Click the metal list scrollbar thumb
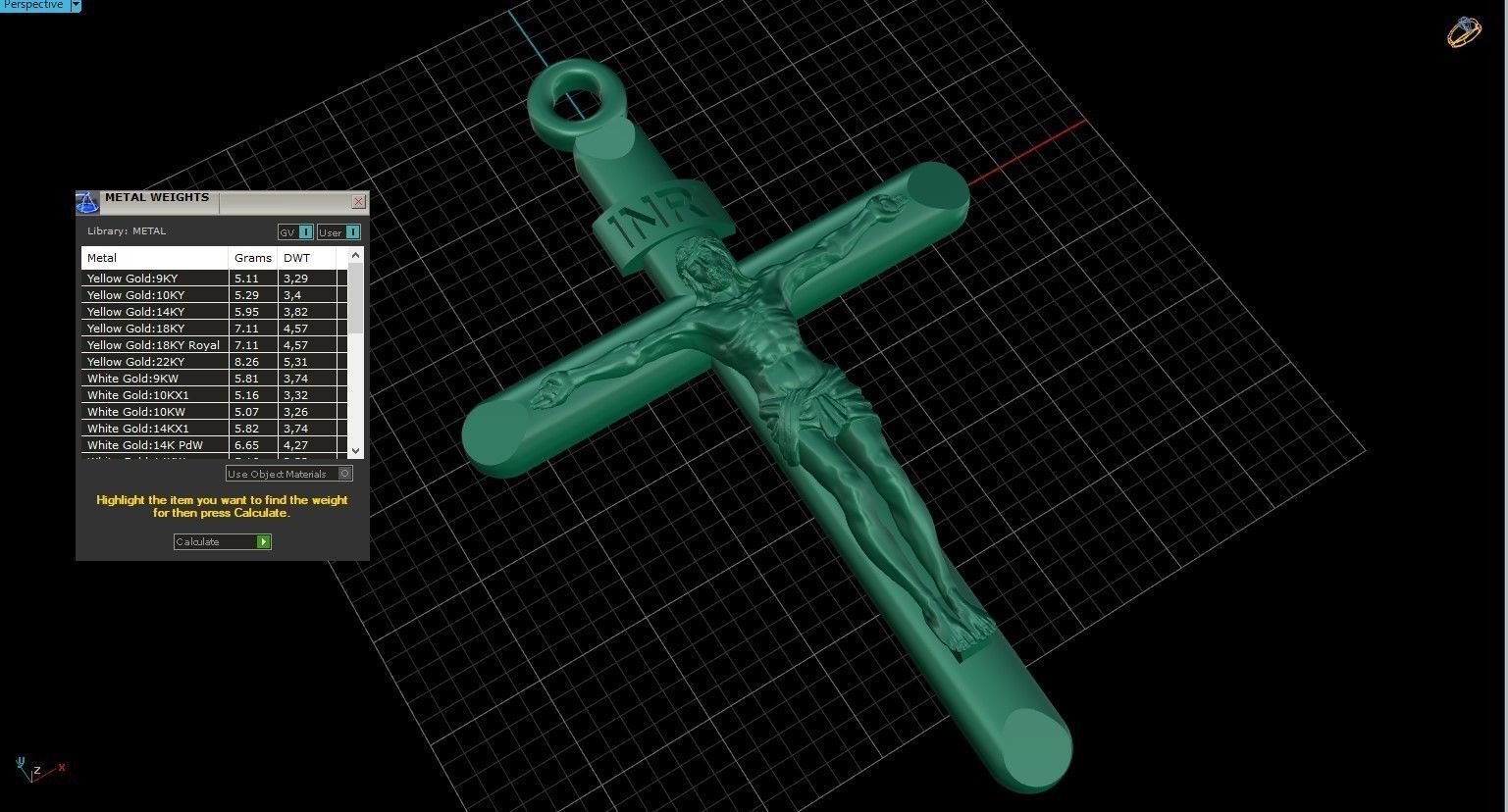 (355, 298)
